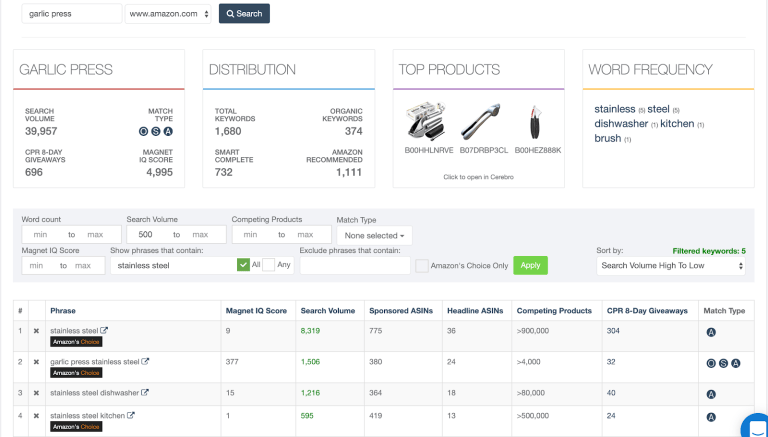Open external link for 'stainless steel kitchen'
The image size is (768, 437).
point(131,415)
